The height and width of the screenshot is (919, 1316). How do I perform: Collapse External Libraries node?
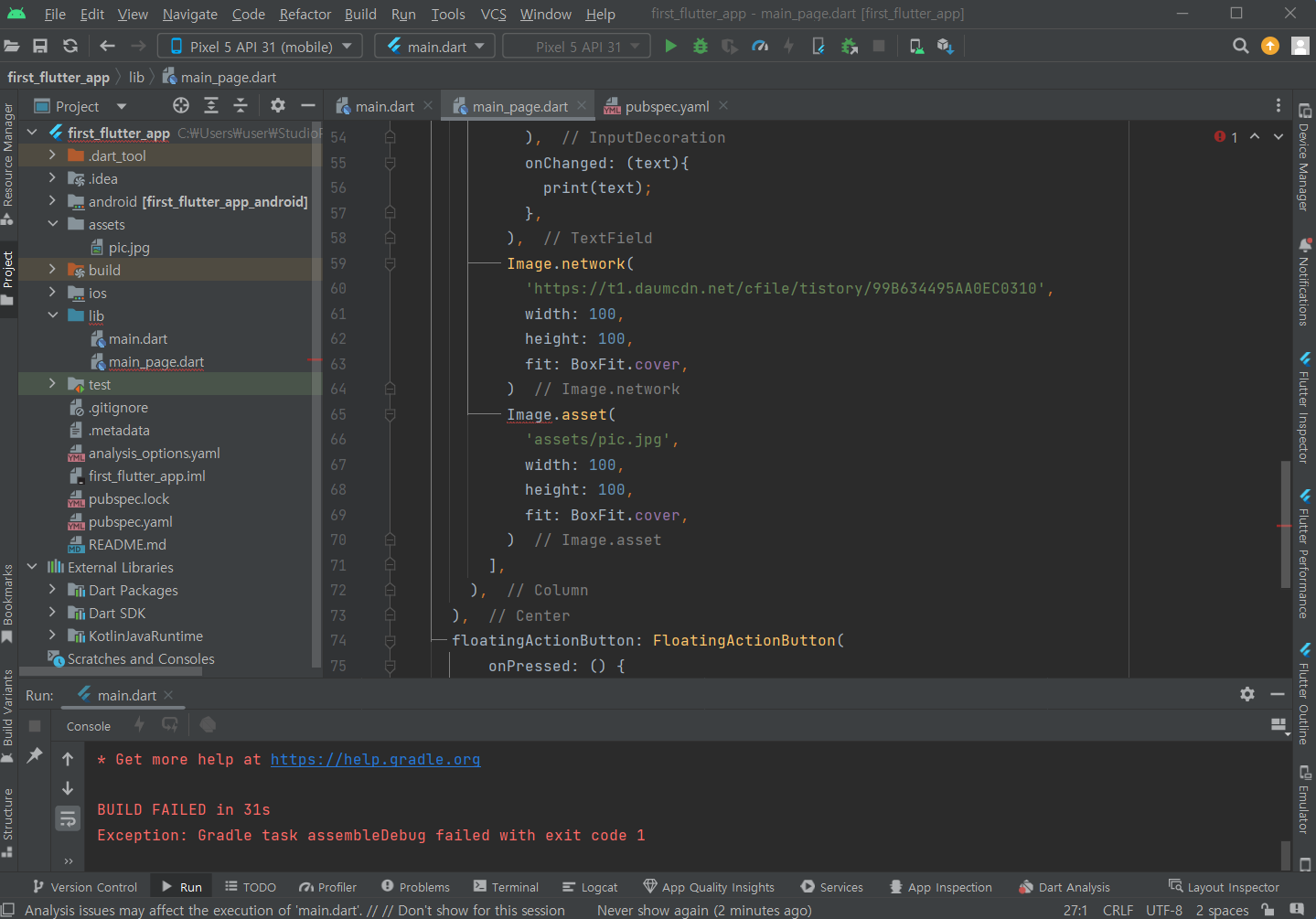tap(32, 567)
